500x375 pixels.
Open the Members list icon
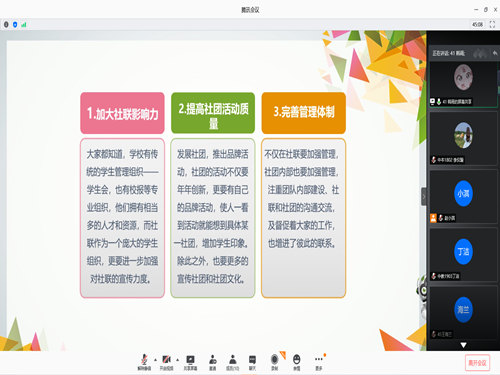[233, 362]
